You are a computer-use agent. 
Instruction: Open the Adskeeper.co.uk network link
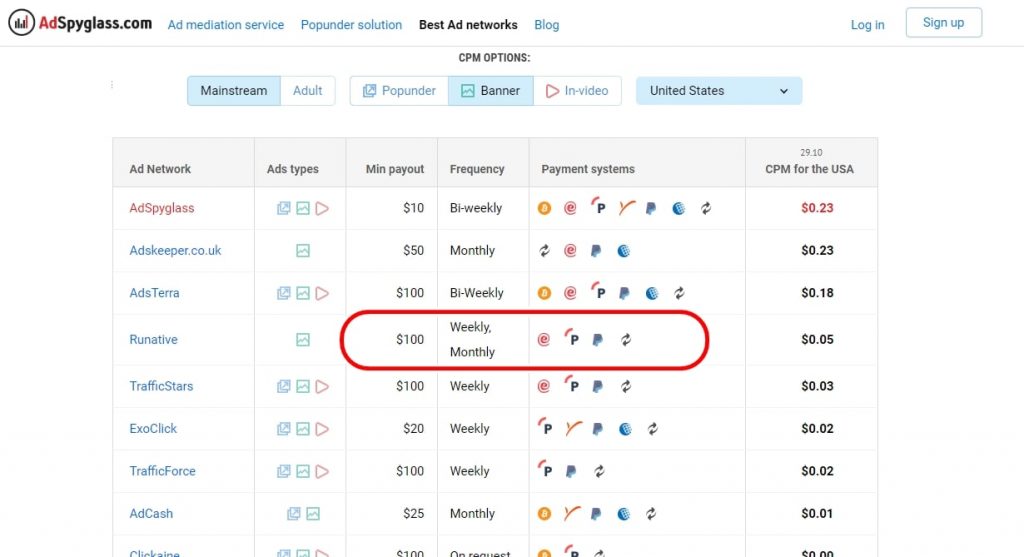(175, 251)
